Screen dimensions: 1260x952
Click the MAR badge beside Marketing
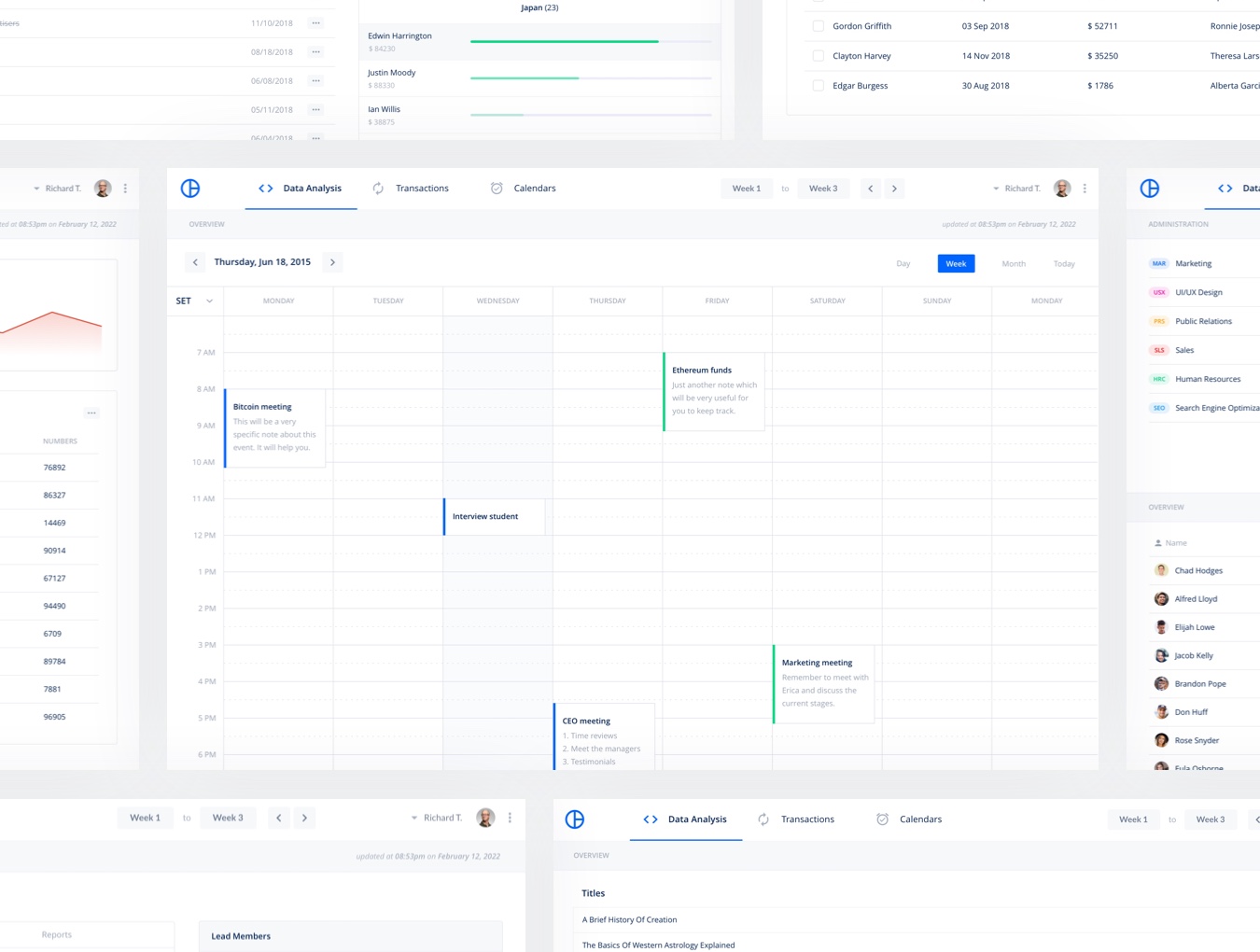1159,264
